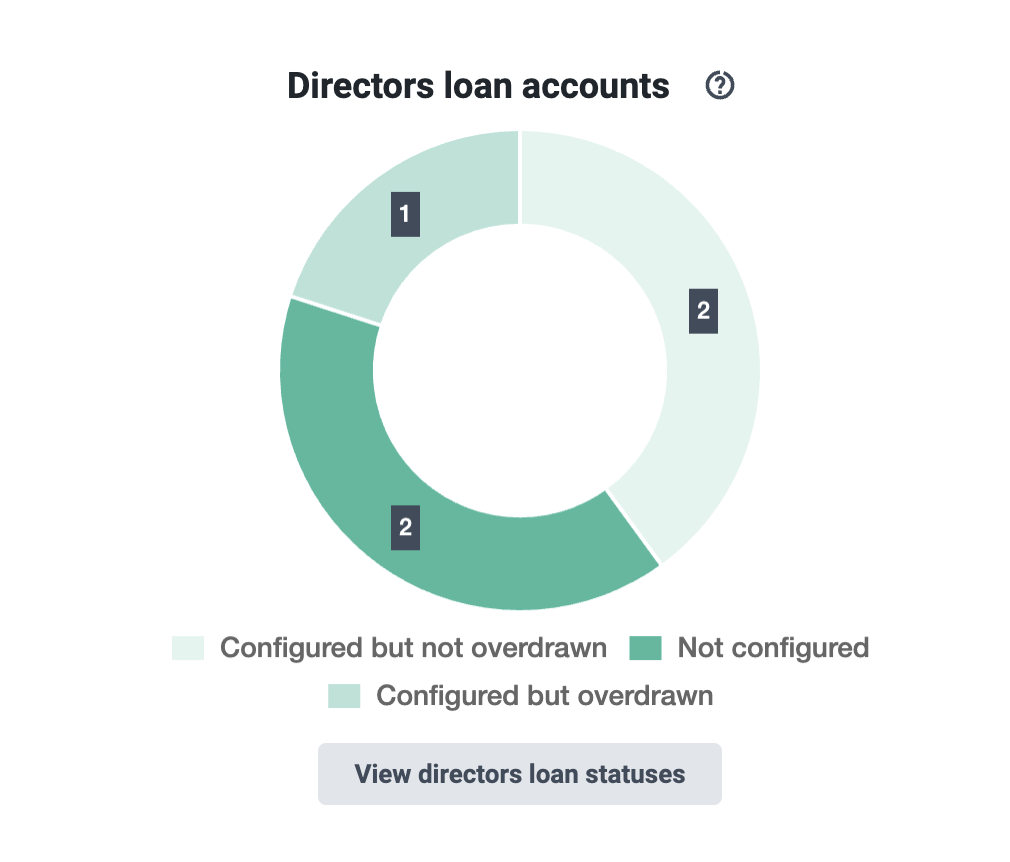This screenshot has height=862, width=1010.
Task: Click the white center hole of the donut
Action: 520,370
